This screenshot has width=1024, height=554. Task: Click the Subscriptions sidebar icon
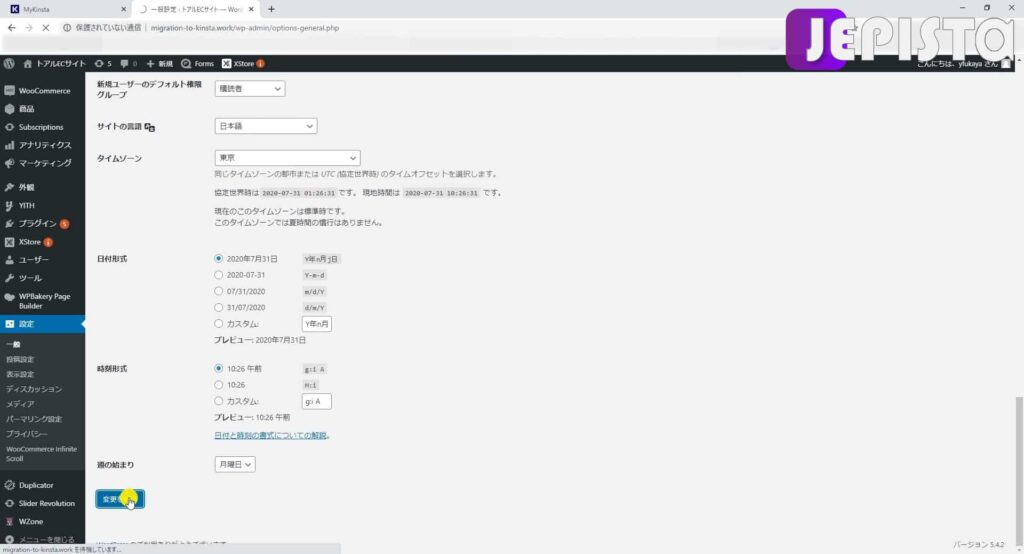pos(9,127)
